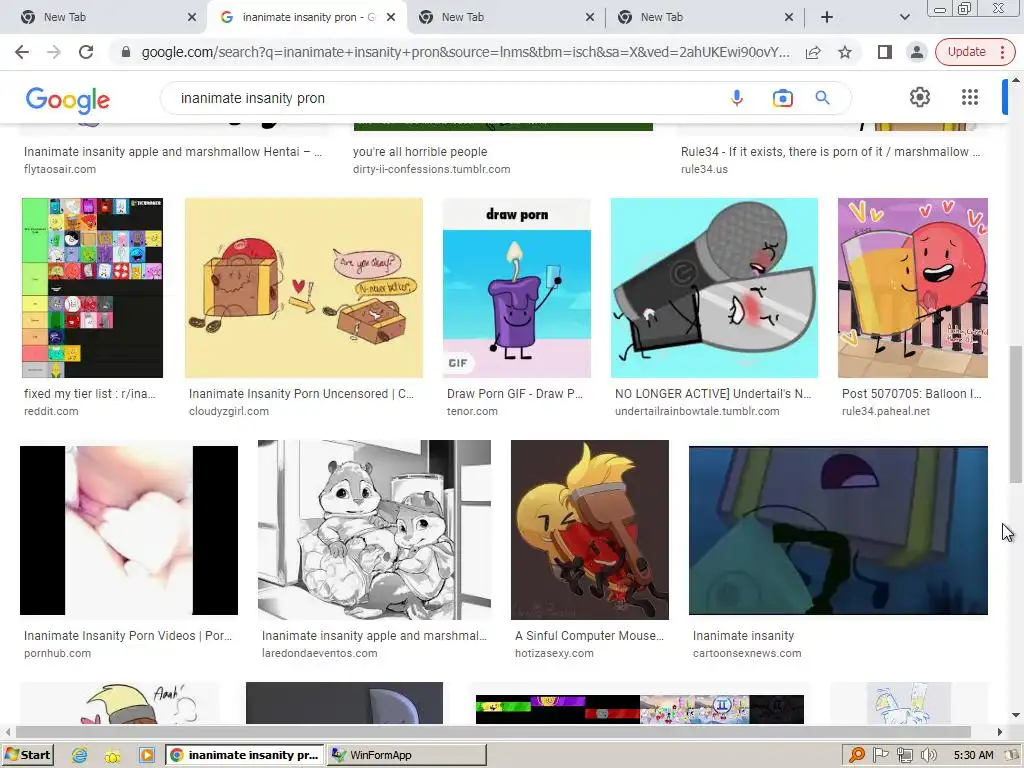Select the Chrome window taskbar button
The height and width of the screenshot is (768, 1024).
point(245,755)
